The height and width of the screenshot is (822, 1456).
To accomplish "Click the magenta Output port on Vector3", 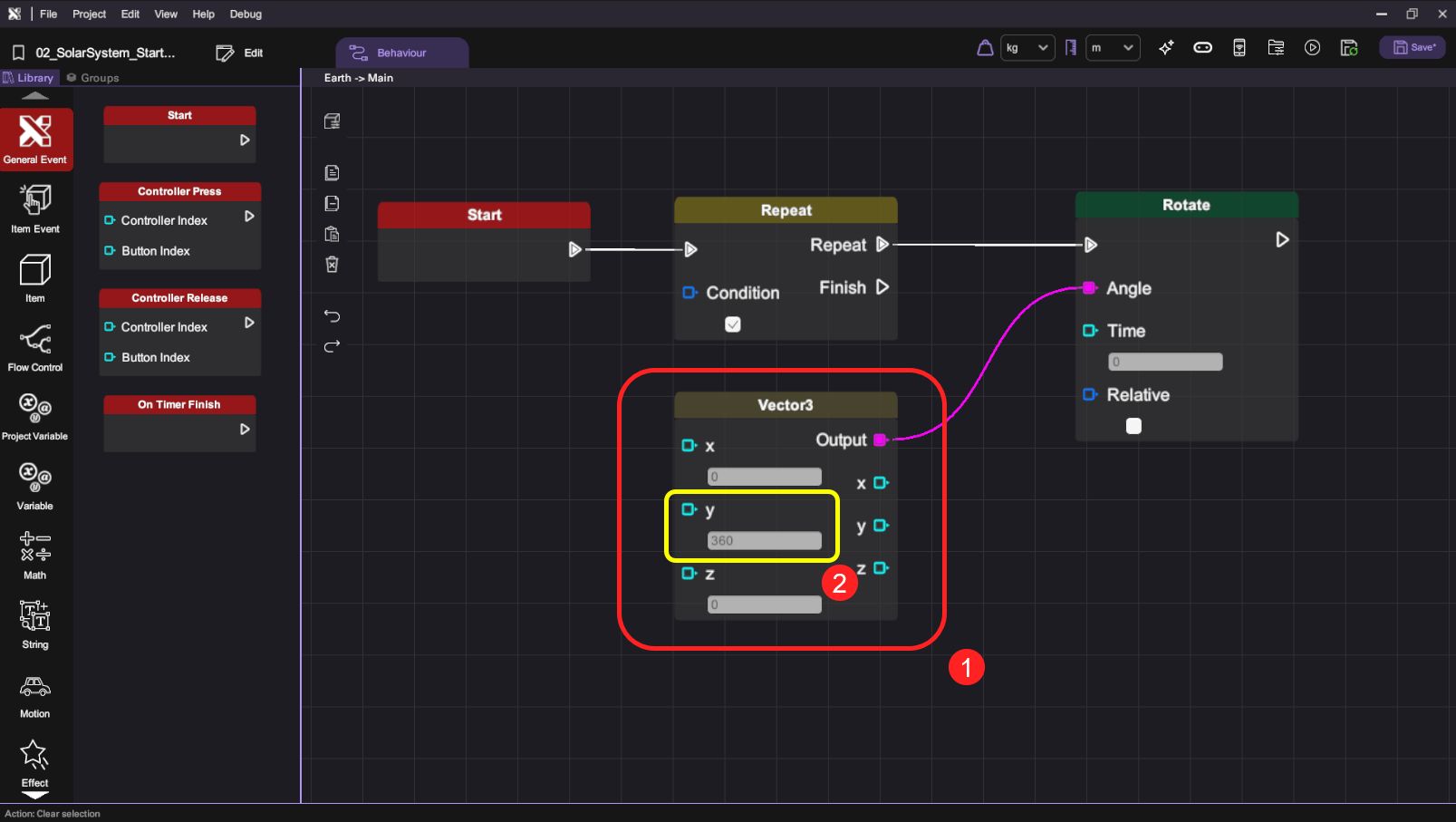I will (880, 440).
